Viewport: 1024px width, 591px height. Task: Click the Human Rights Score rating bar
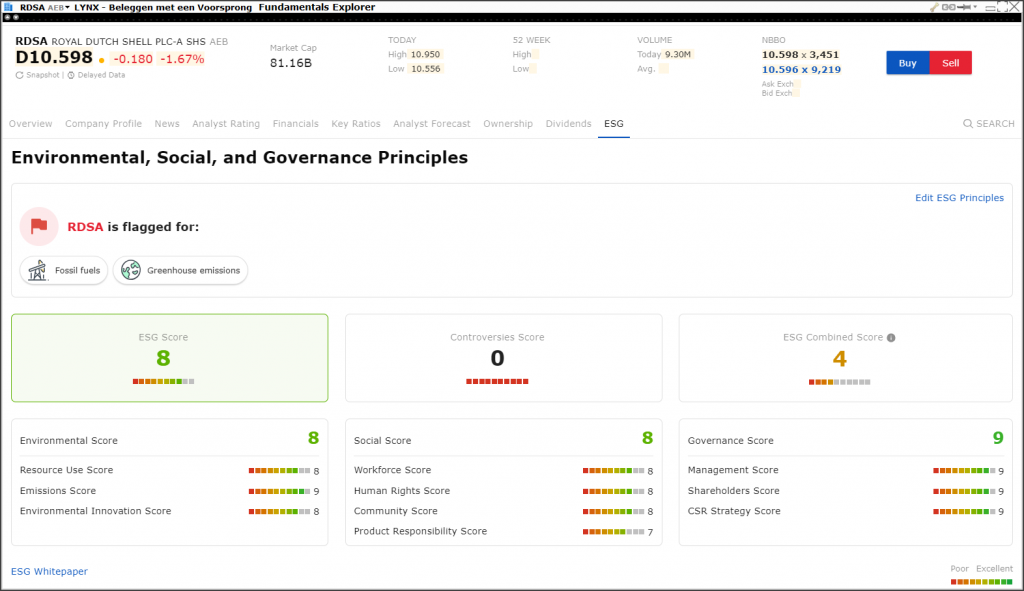tap(613, 491)
